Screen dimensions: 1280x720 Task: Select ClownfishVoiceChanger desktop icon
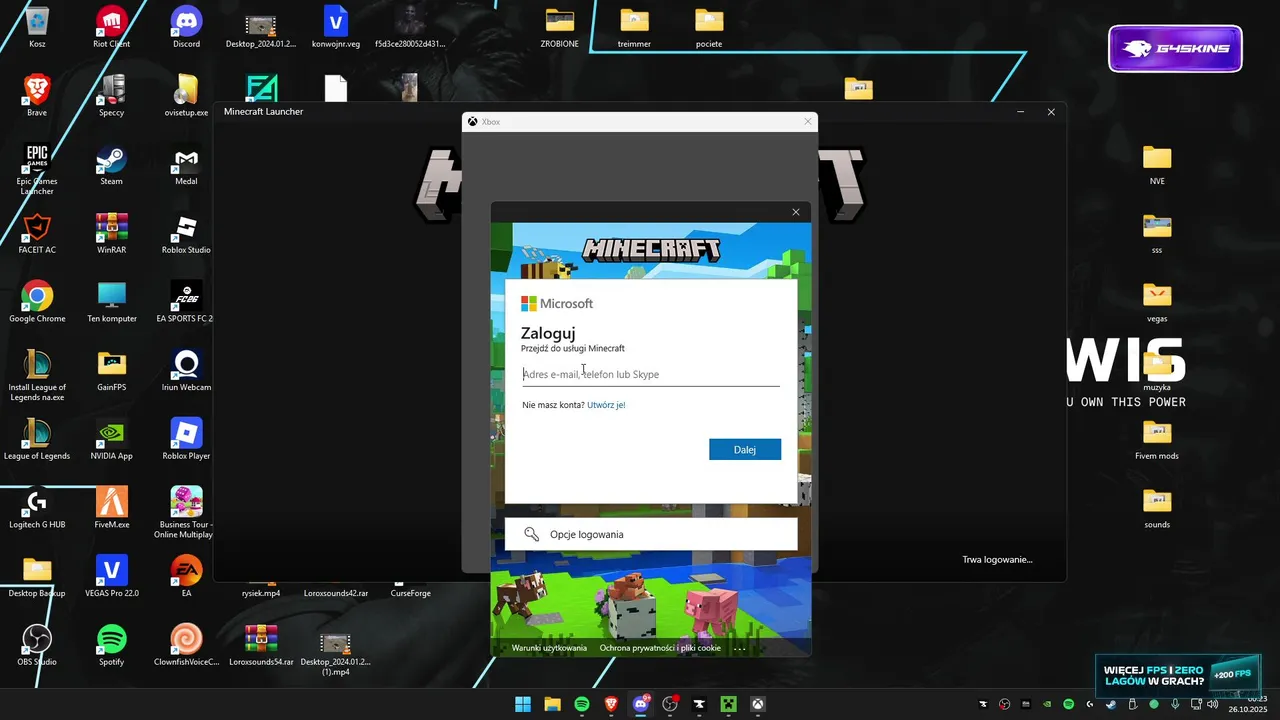186,645
